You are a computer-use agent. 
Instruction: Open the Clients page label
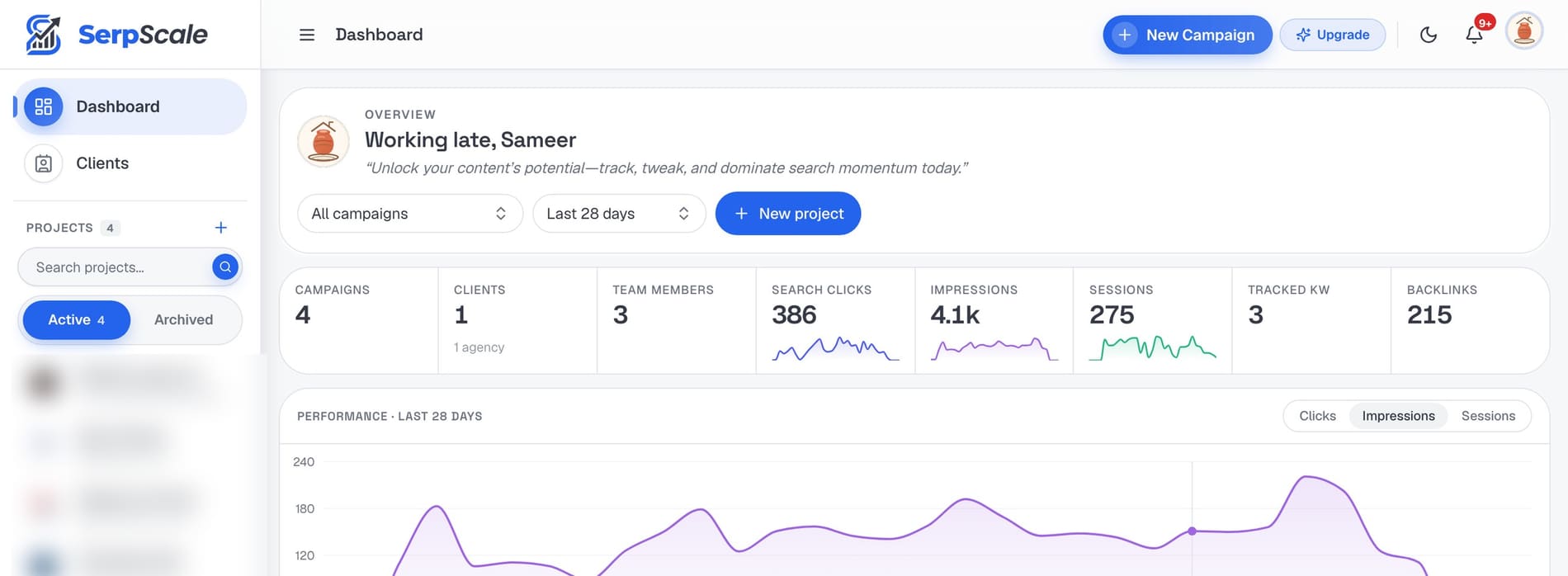[x=102, y=163]
